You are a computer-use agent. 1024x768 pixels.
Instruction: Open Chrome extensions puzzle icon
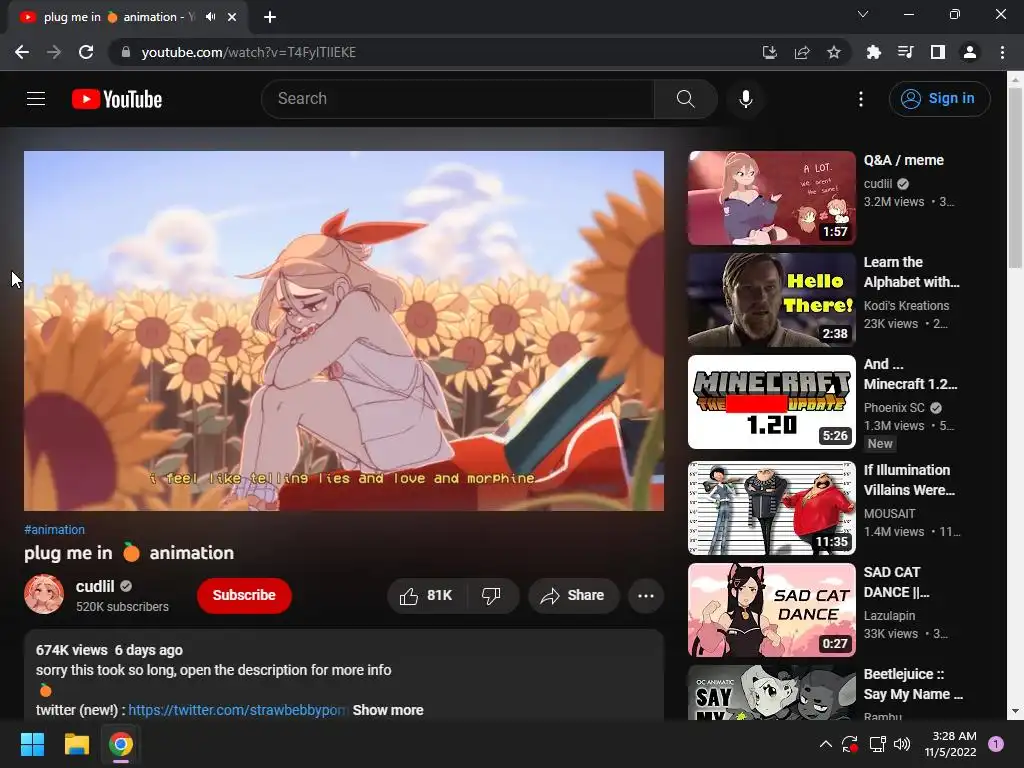873,52
